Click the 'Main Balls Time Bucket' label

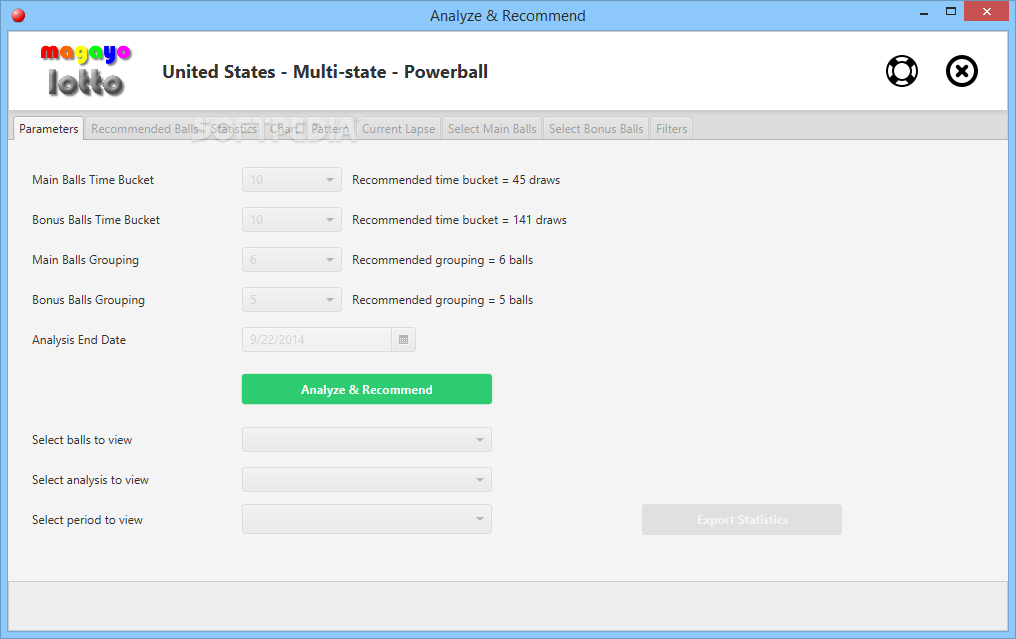click(x=93, y=180)
